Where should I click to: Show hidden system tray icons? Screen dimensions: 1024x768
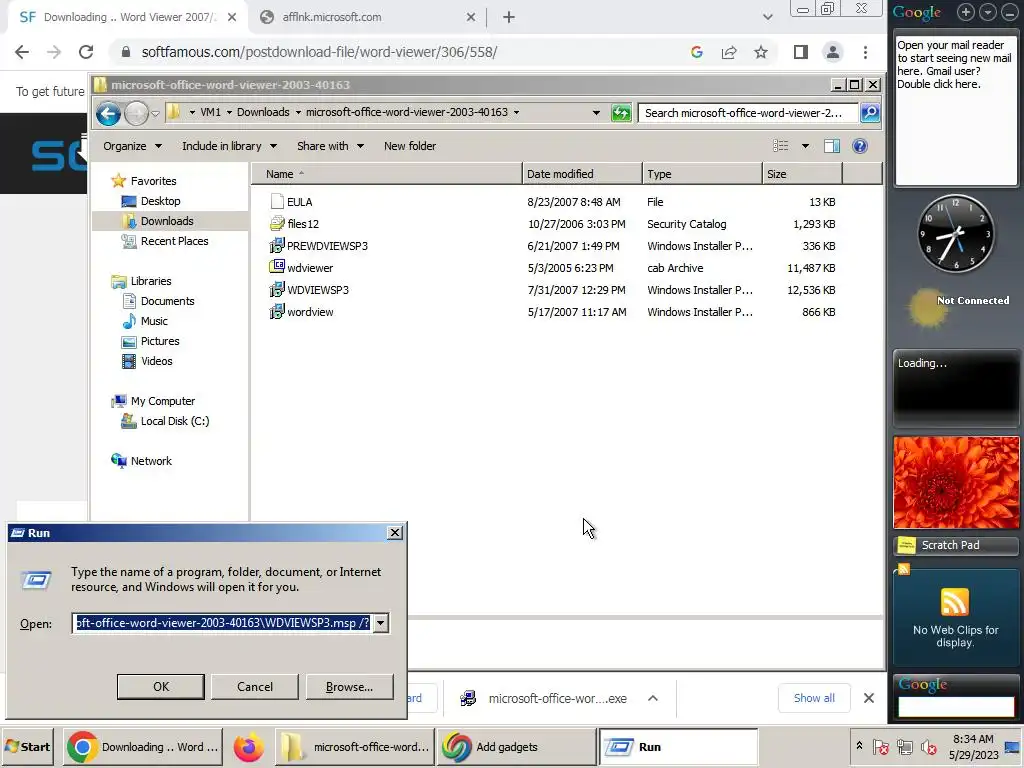[859, 746]
